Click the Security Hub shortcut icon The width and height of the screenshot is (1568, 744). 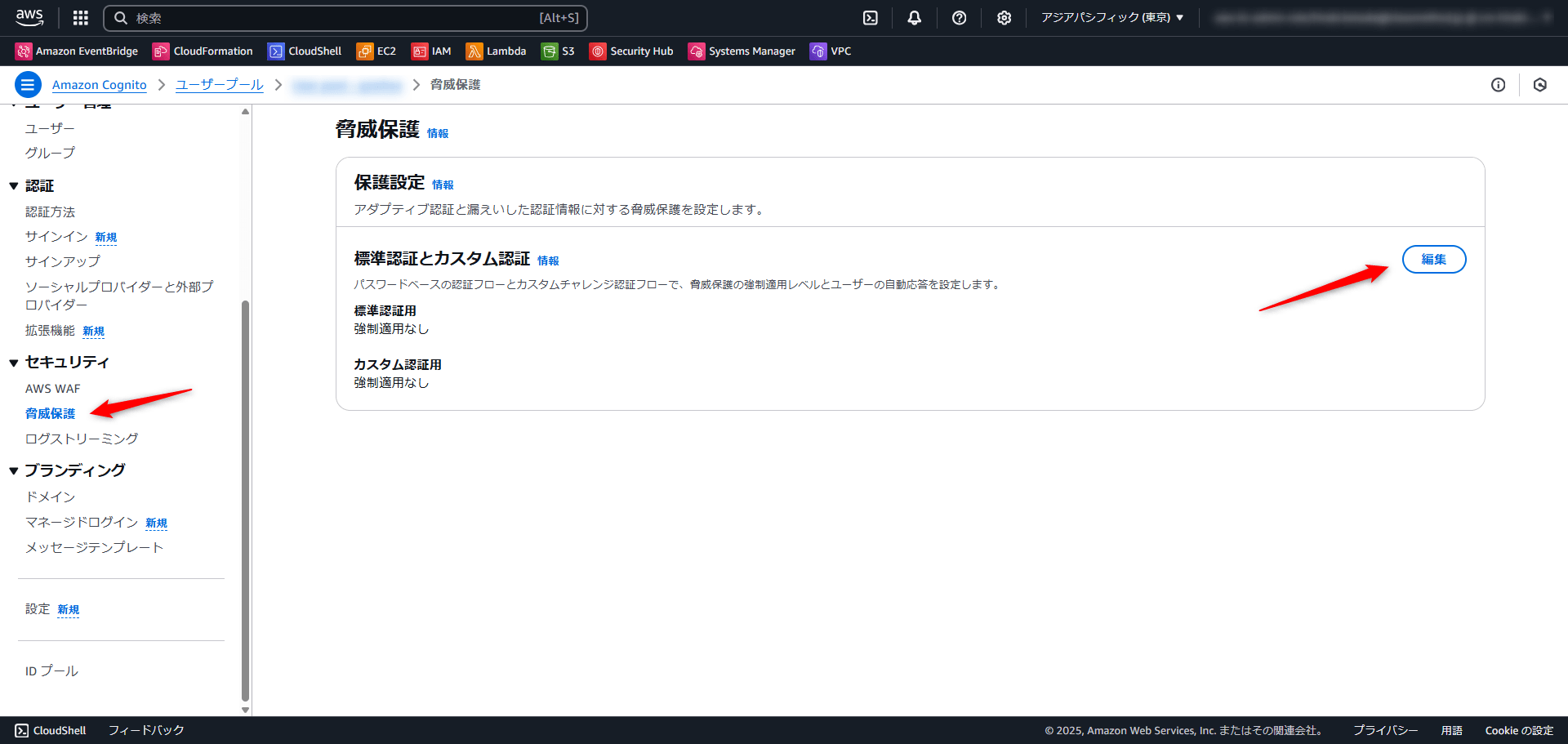(598, 51)
